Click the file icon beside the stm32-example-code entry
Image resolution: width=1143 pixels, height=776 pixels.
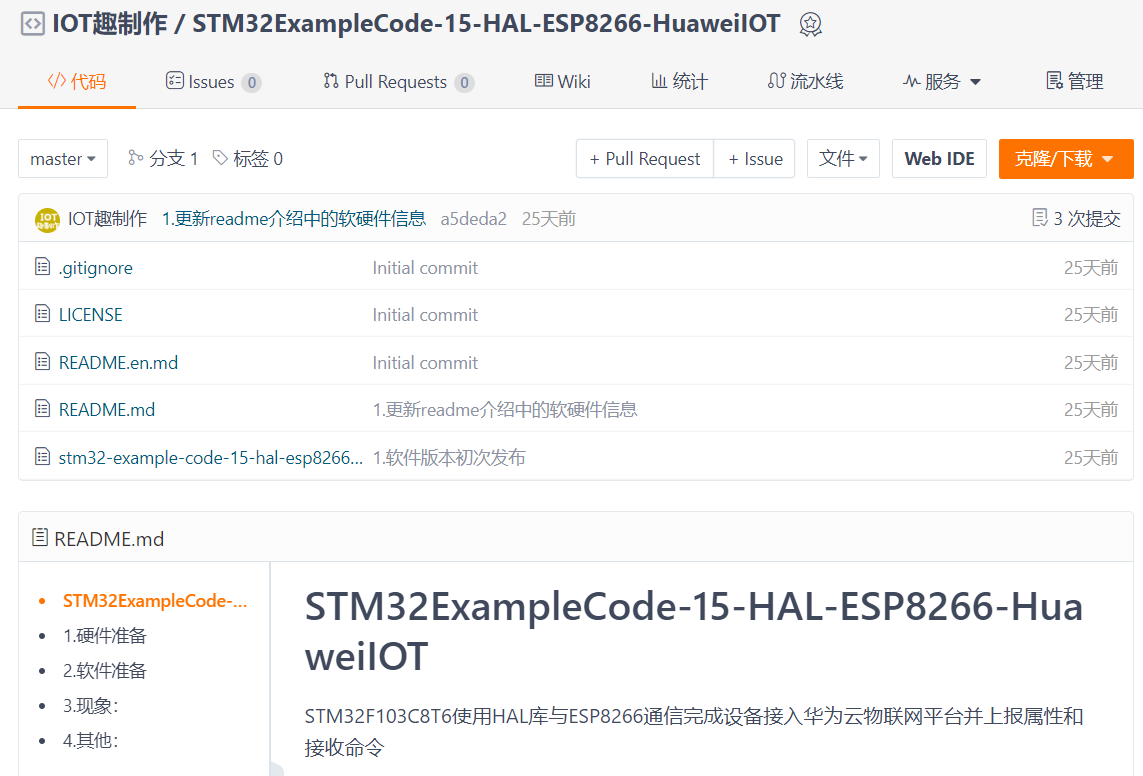[x=43, y=457]
